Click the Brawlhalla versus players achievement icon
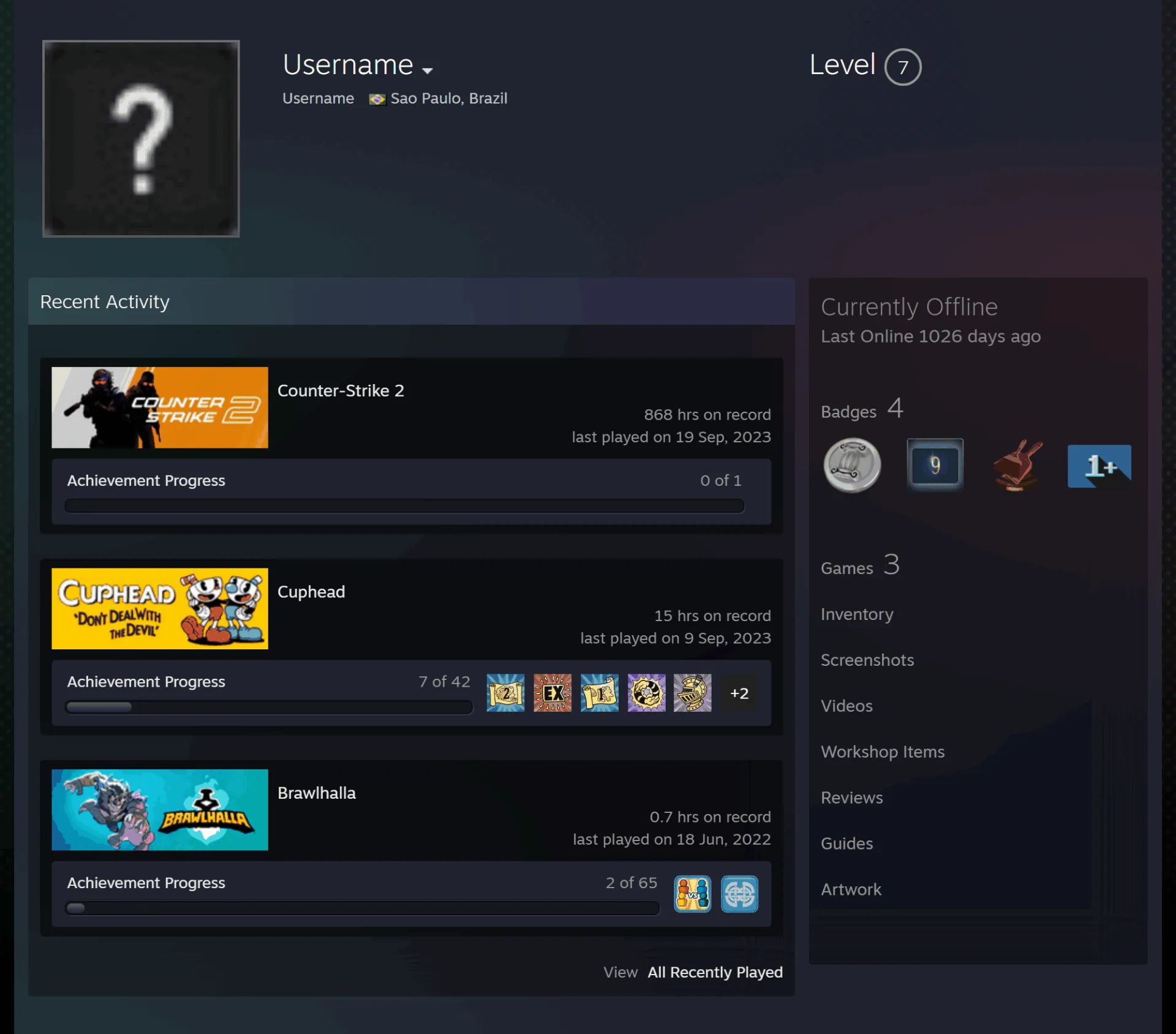The image size is (1176, 1034). point(693,894)
